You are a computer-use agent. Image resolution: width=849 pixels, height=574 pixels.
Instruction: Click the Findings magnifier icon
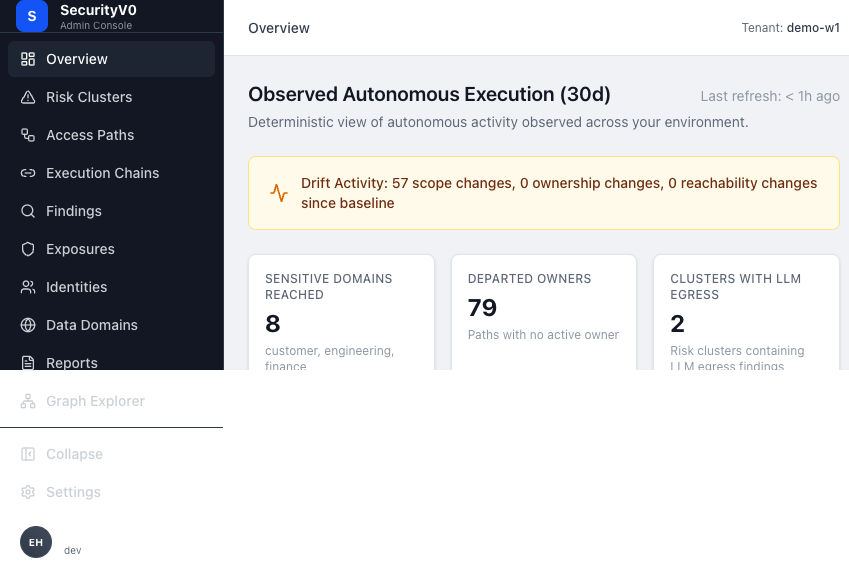point(28,211)
